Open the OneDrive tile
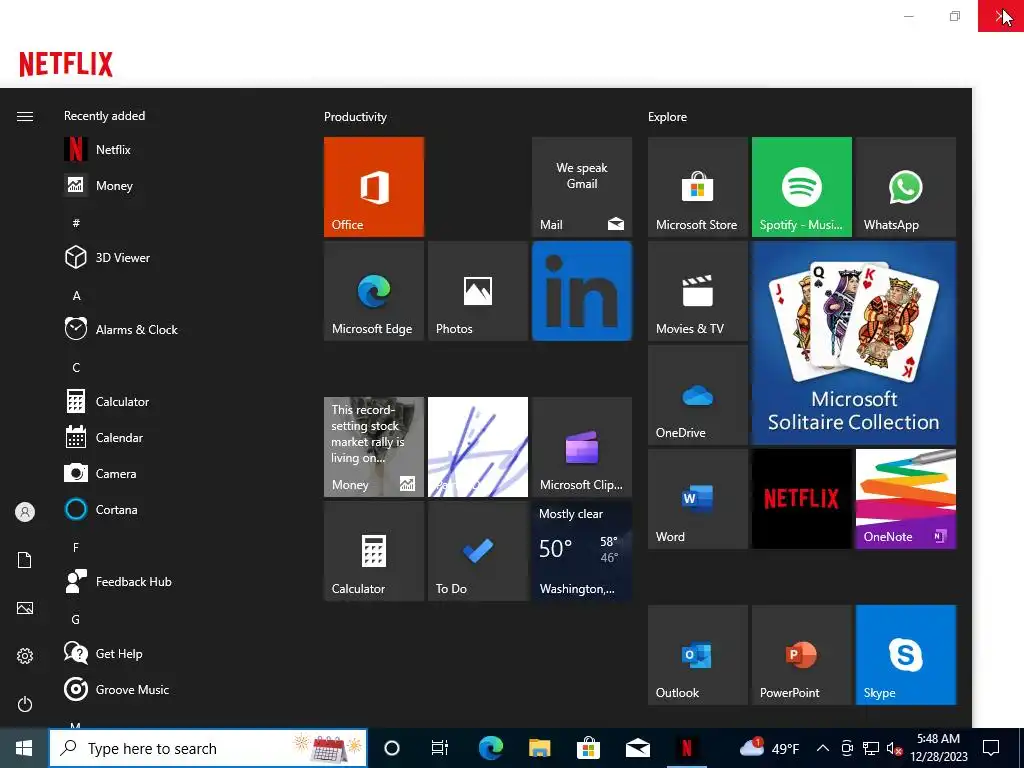The height and width of the screenshot is (768, 1024). pos(697,394)
